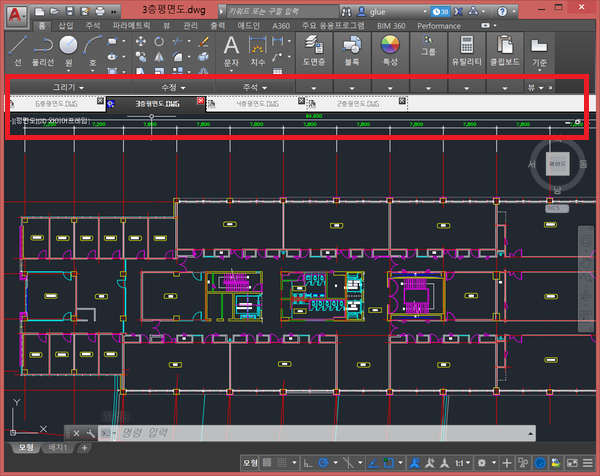Click the Dimension (치수) tool icon
This screenshot has width=600, height=476.
click(x=259, y=46)
